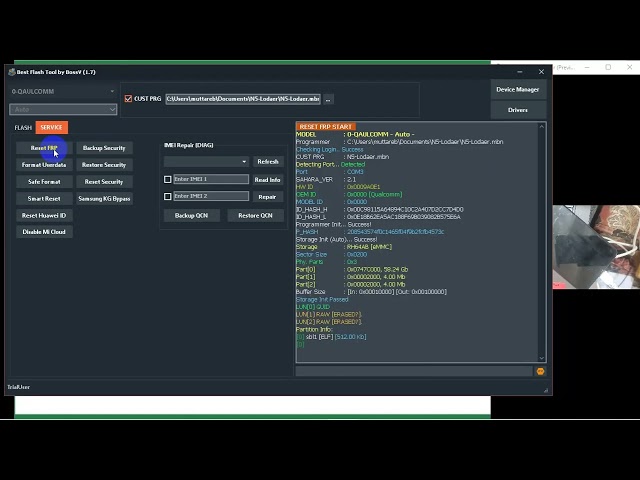Screen dimensions: 640x480
Task: Click Disable Mi Cloud button
Action: (44, 232)
